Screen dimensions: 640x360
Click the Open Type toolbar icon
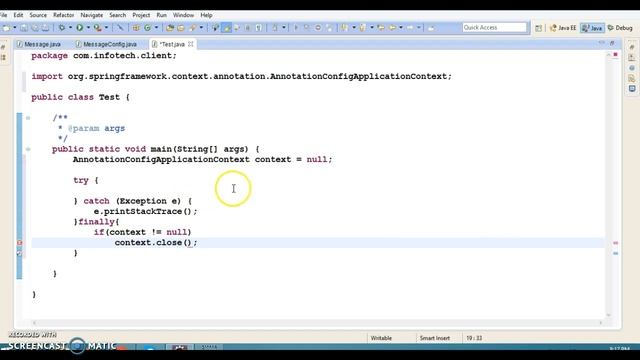[170, 28]
